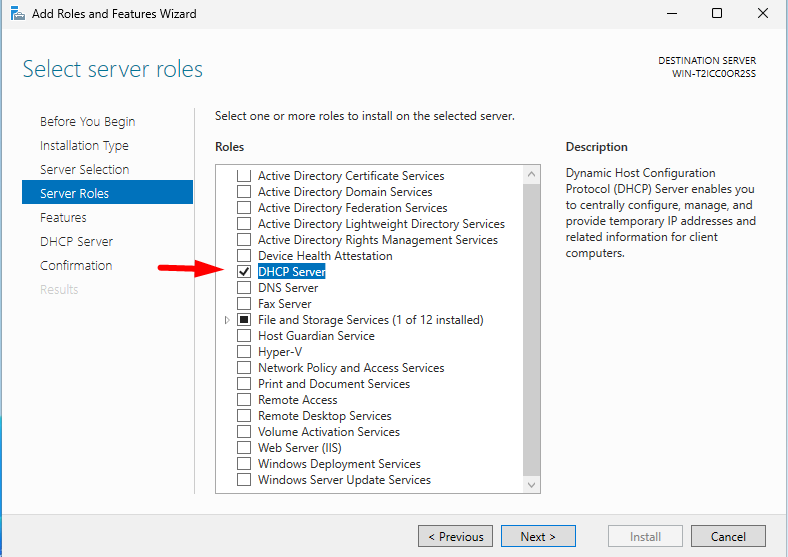Check Active Directory Federation Services role
This screenshot has width=788, height=557.
click(244, 208)
